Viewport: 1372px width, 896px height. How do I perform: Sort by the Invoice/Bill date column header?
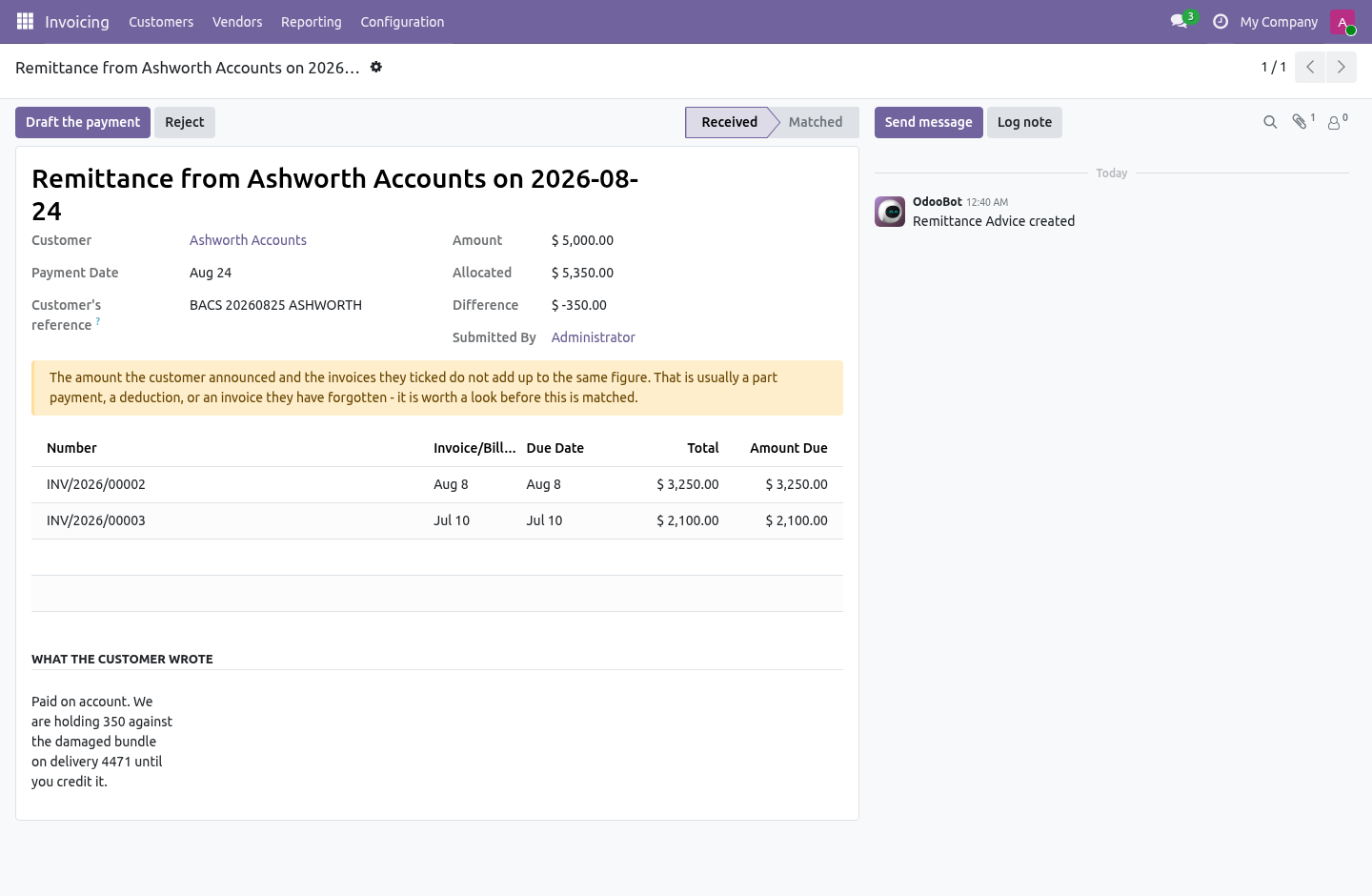(x=474, y=448)
